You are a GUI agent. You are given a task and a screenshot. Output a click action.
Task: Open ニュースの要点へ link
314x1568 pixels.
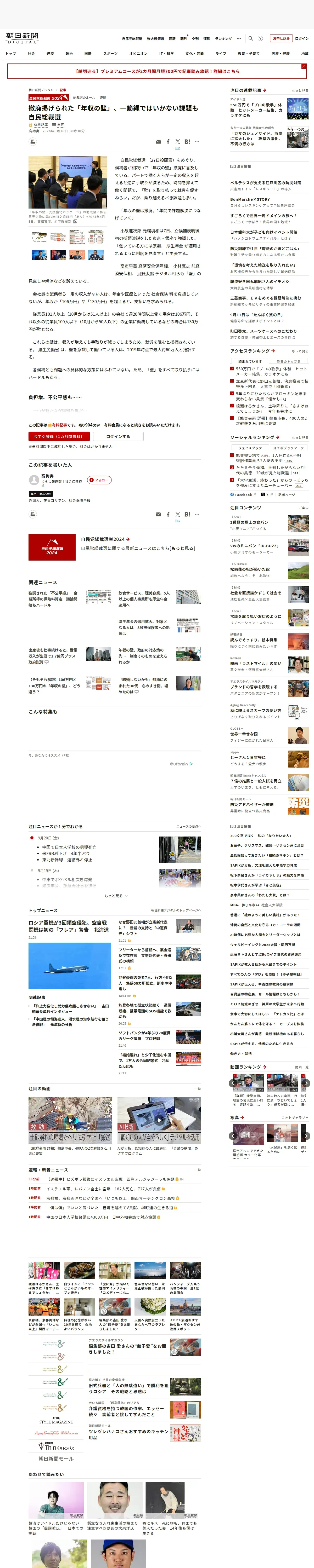point(188,827)
